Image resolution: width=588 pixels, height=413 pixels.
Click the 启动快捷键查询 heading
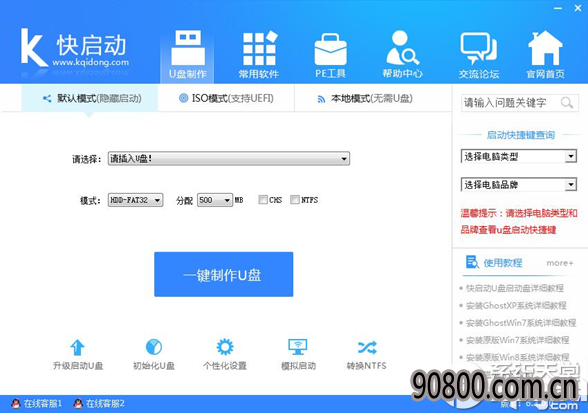point(520,135)
